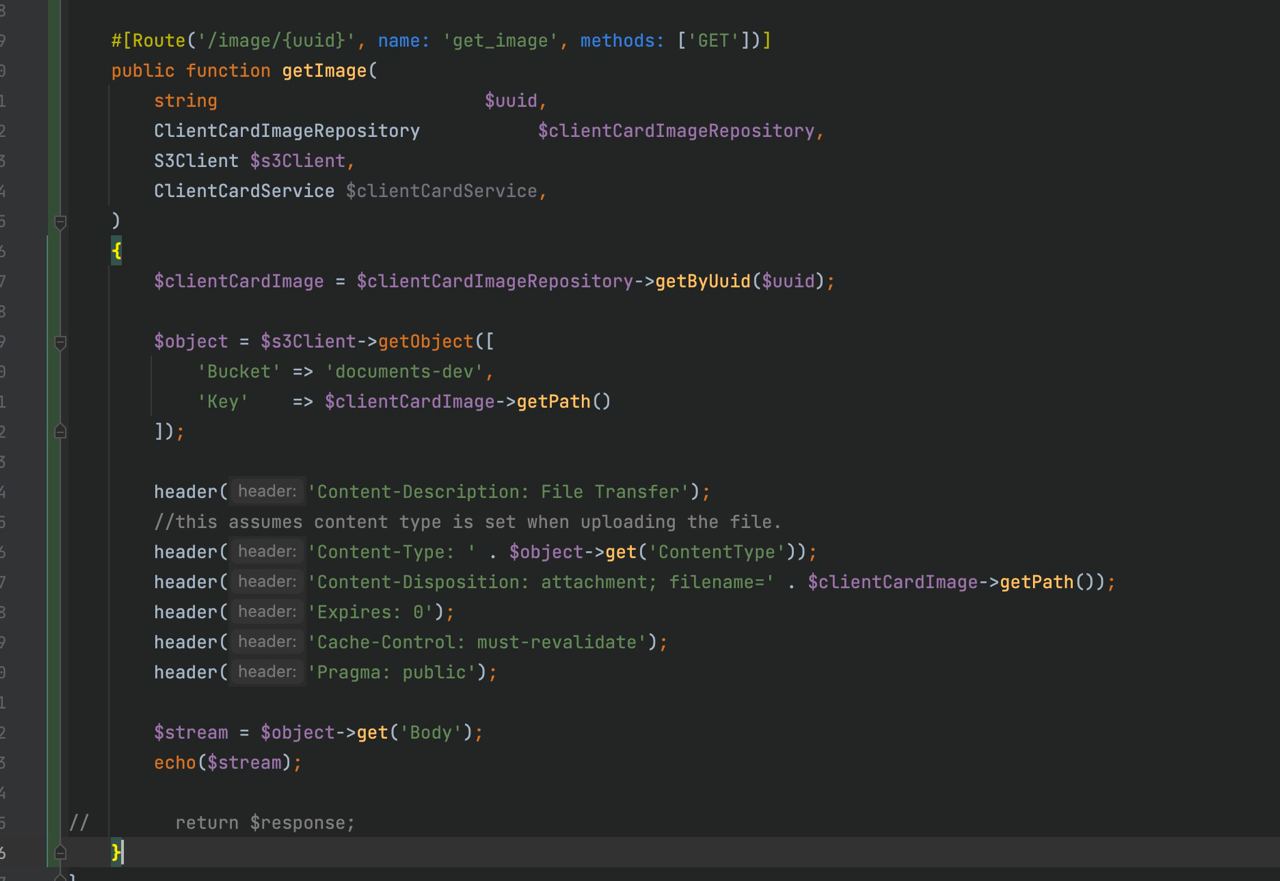Collapse the fold marker beside the closing parenthesis line
The image size is (1280, 881).
point(60,222)
